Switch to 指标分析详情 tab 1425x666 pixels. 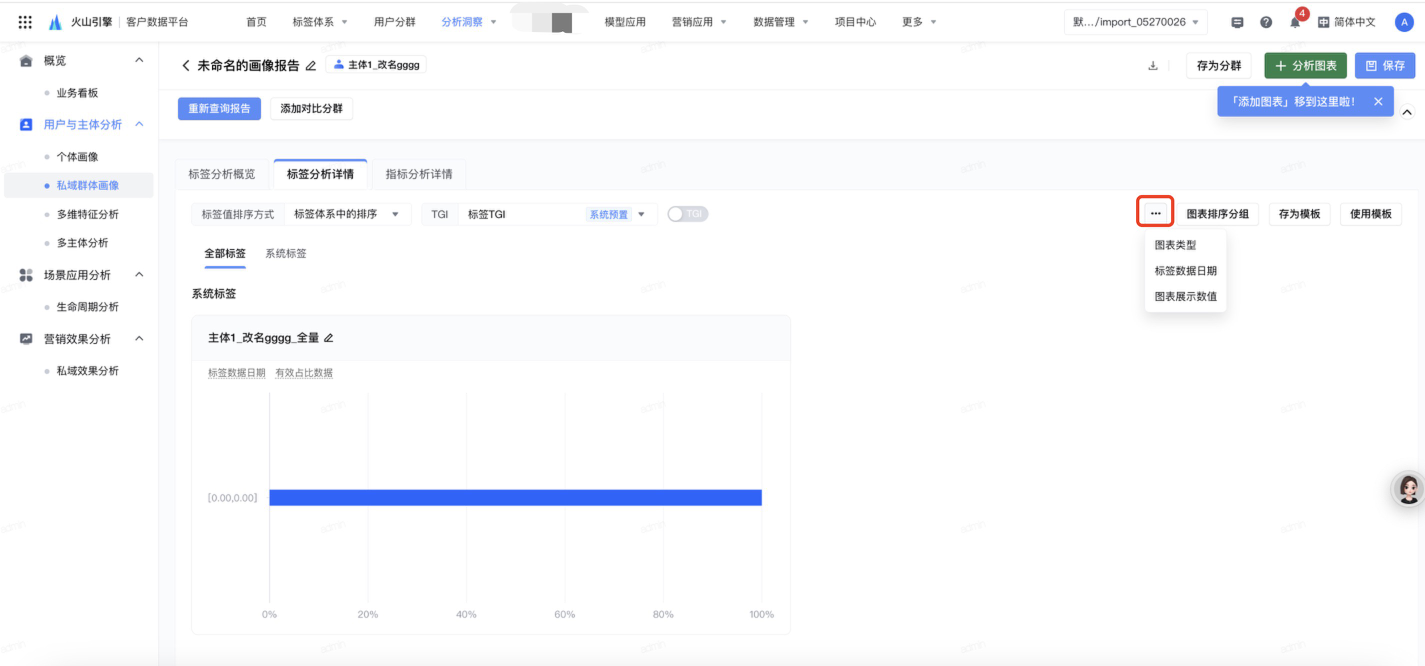[419, 174]
